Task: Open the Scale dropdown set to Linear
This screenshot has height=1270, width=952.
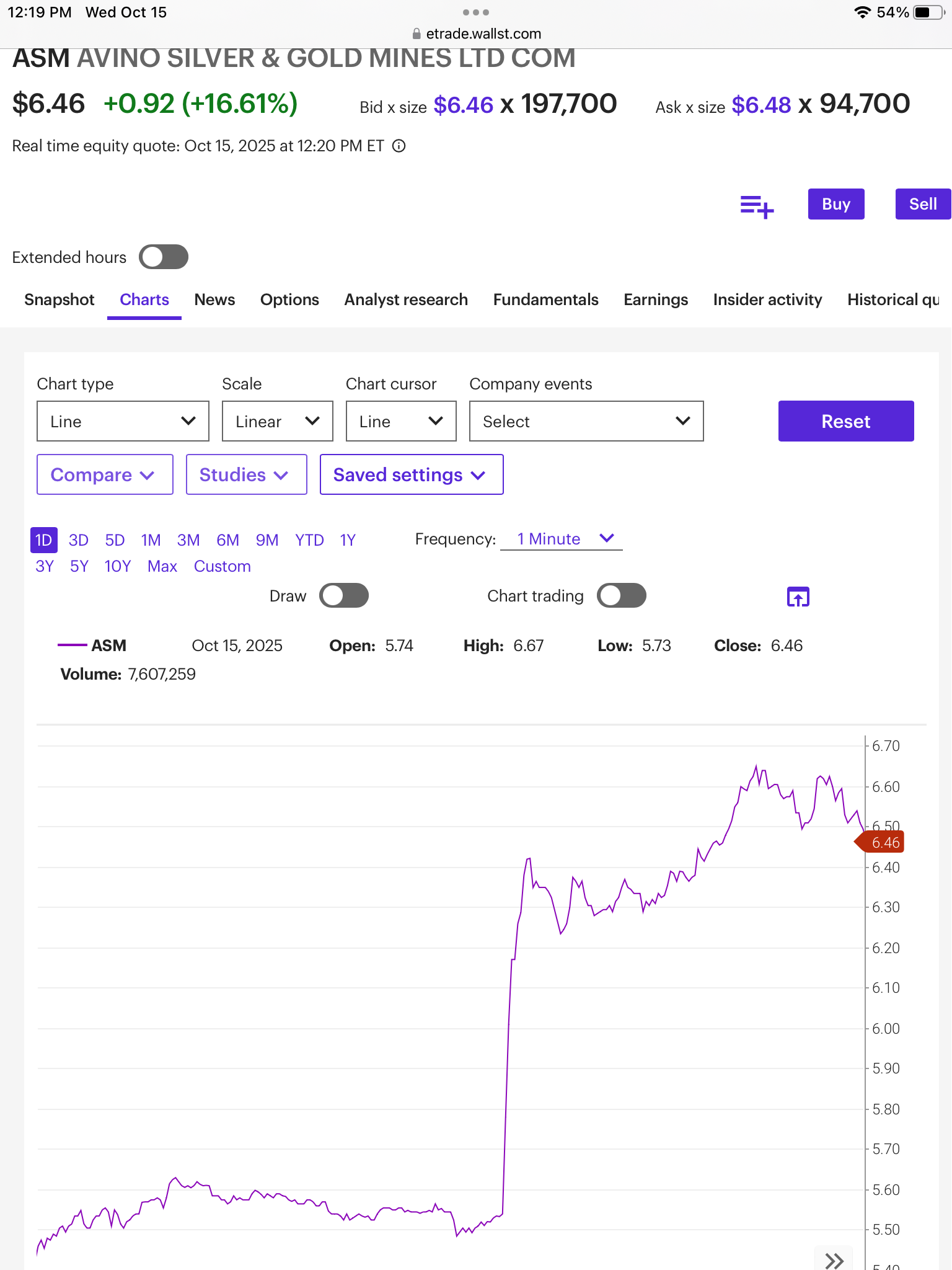Action: coord(278,421)
